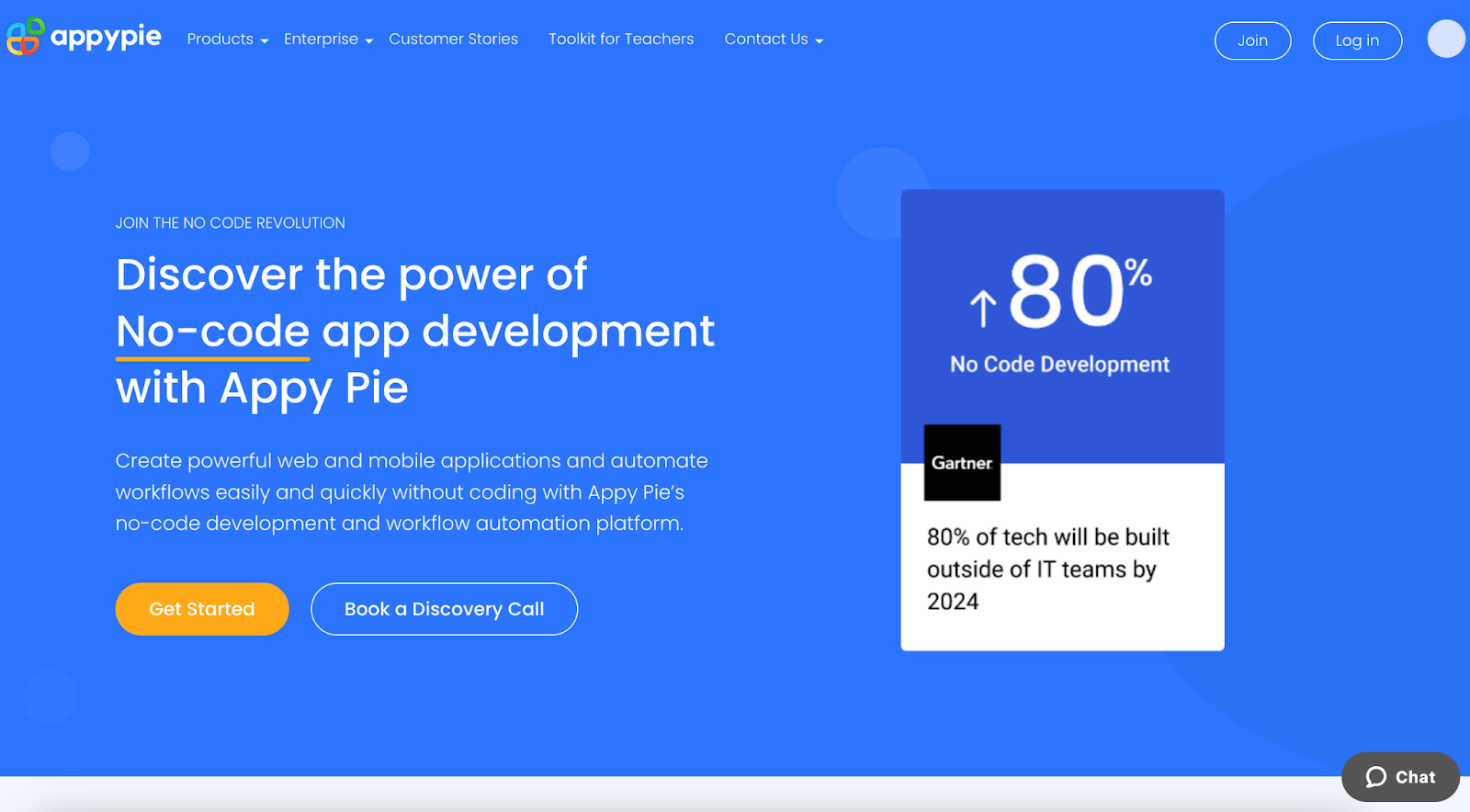Open the Products dropdown menu
The image size is (1470, 812).
point(227,39)
